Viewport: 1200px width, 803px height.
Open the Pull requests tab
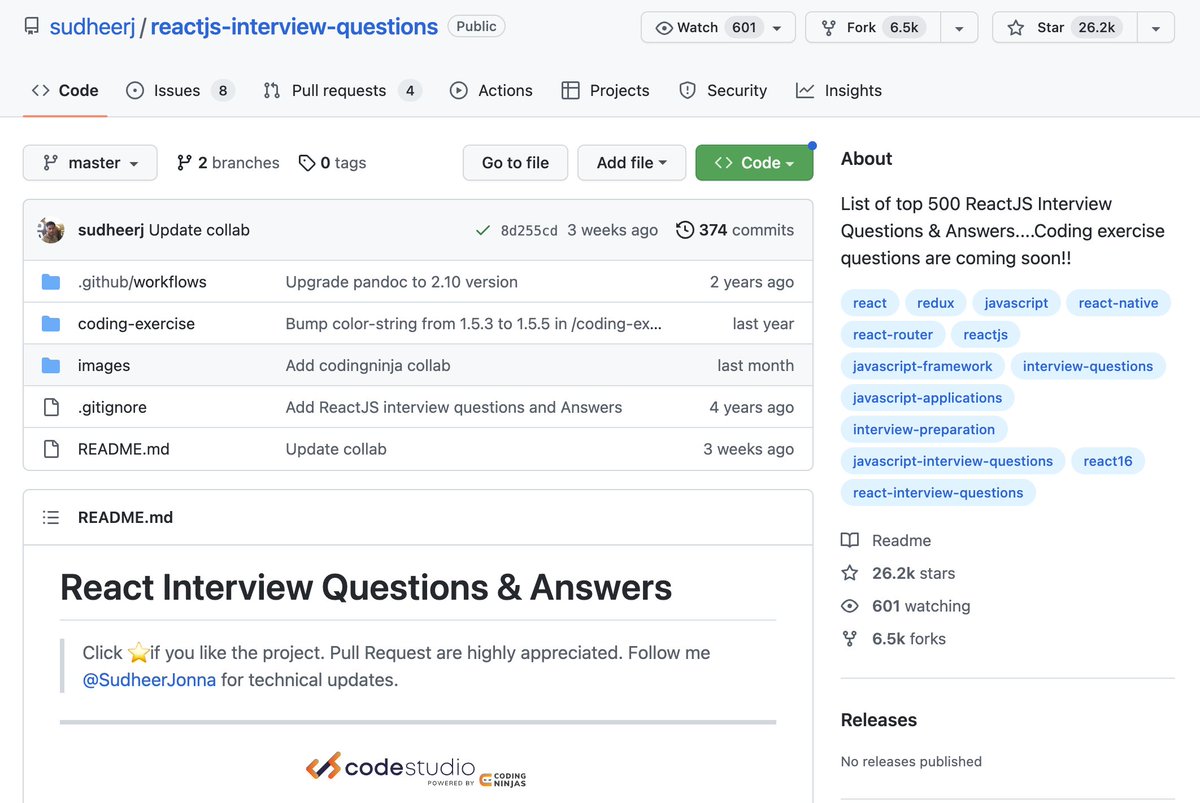click(342, 90)
